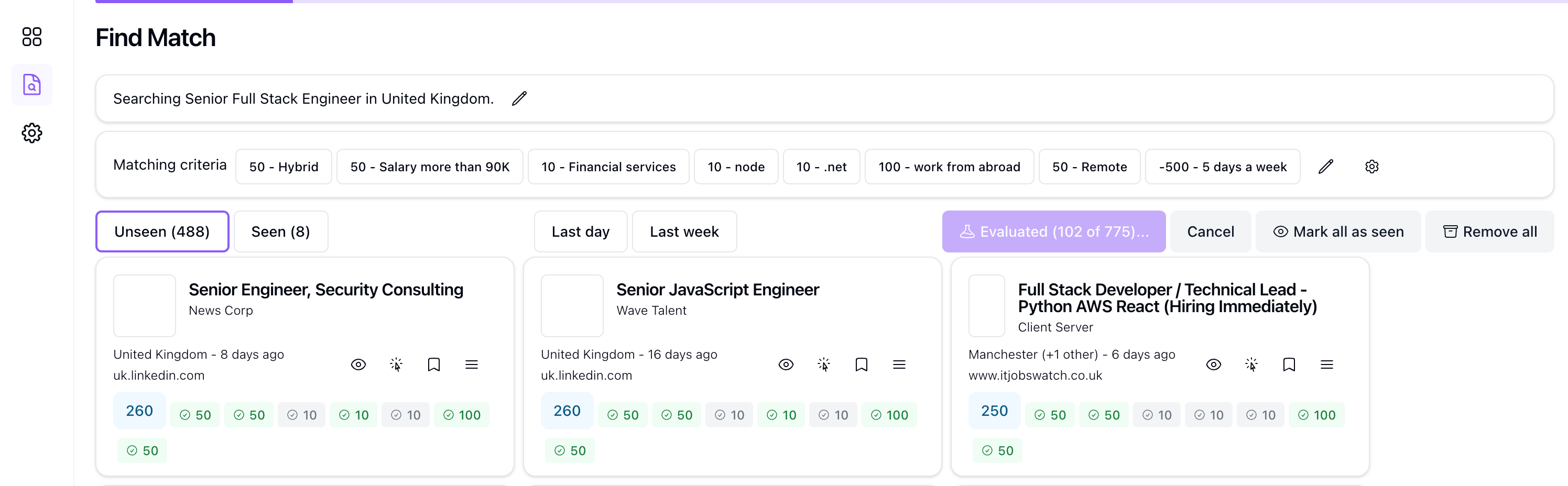Click Client Server company name
The image size is (1568, 486).
(1055, 327)
